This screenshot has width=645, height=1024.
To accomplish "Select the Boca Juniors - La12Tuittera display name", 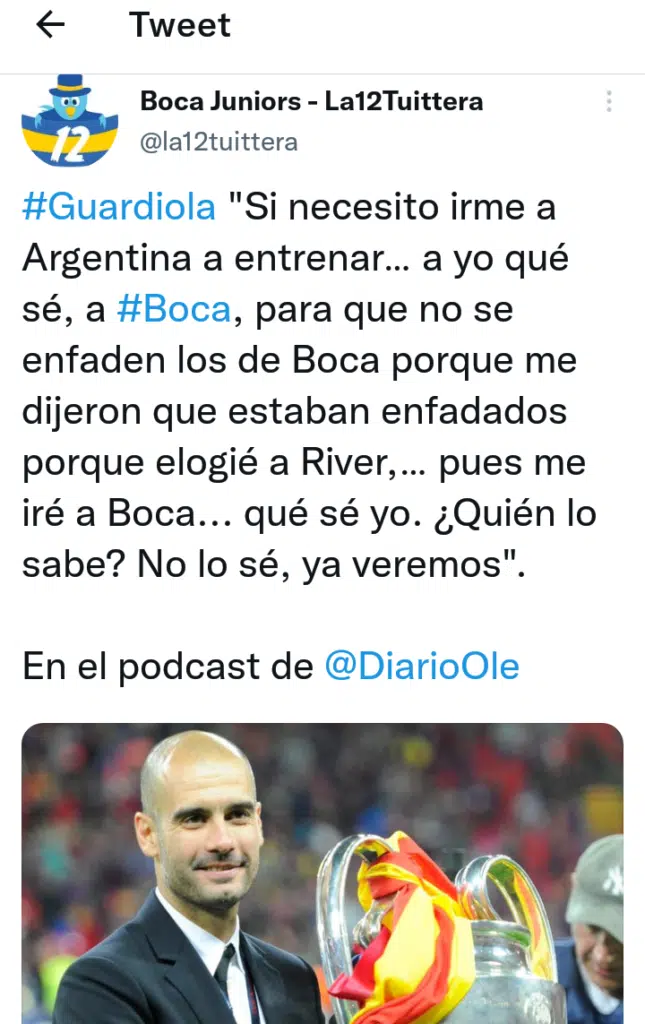I will (x=311, y=101).
